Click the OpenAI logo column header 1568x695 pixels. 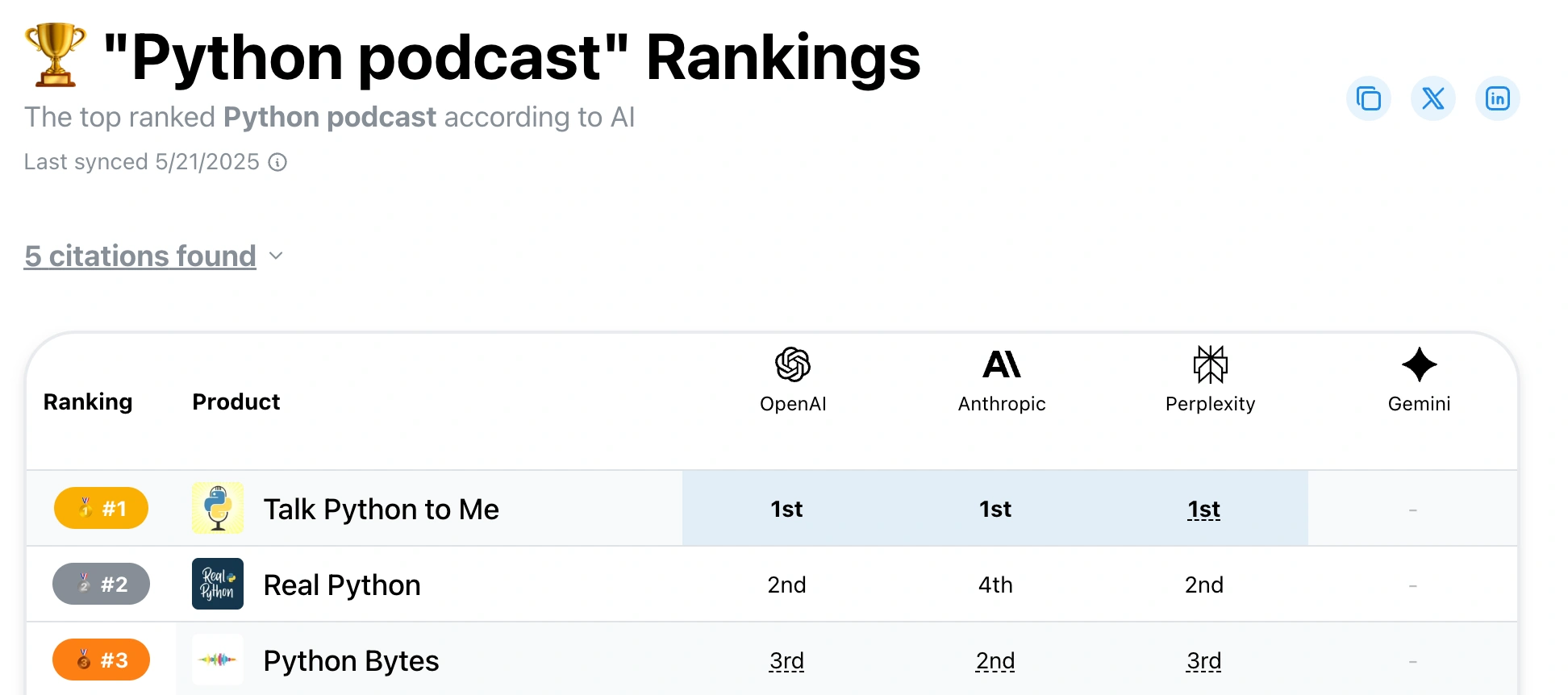pos(793,364)
